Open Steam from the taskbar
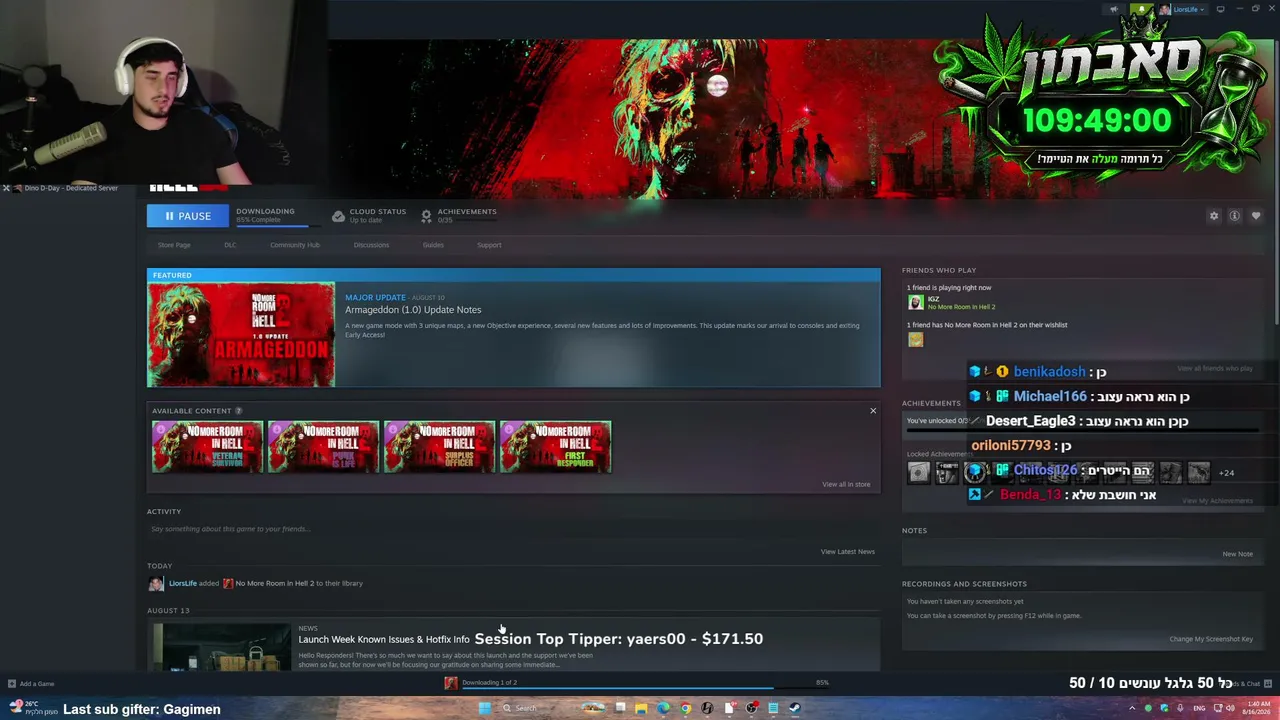Screen dimensions: 1280x720 click(x=795, y=708)
